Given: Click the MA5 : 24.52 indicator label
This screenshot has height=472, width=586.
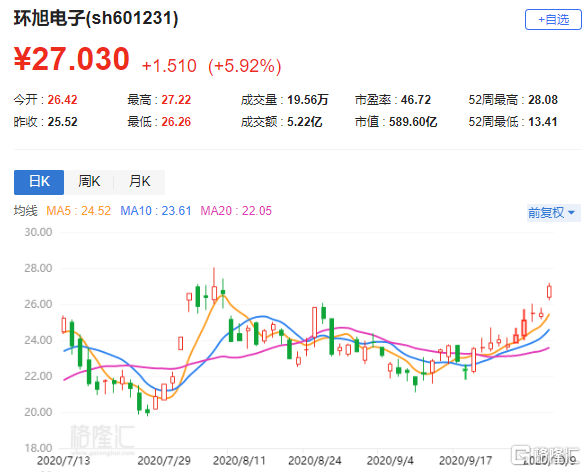Looking at the screenshot, I should pyautogui.click(x=78, y=211).
